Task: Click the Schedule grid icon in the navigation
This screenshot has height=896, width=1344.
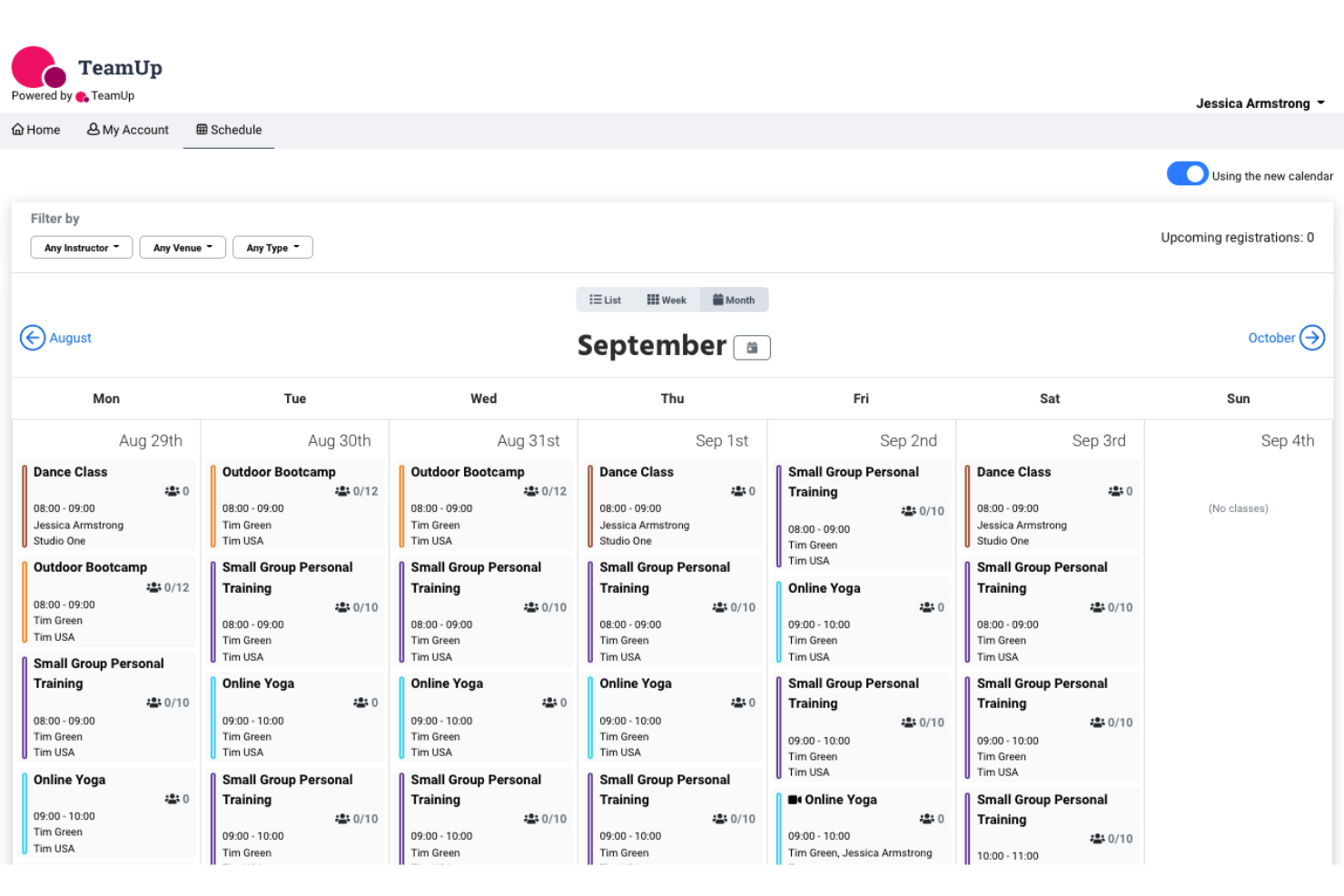Action: pyautogui.click(x=202, y=130)
